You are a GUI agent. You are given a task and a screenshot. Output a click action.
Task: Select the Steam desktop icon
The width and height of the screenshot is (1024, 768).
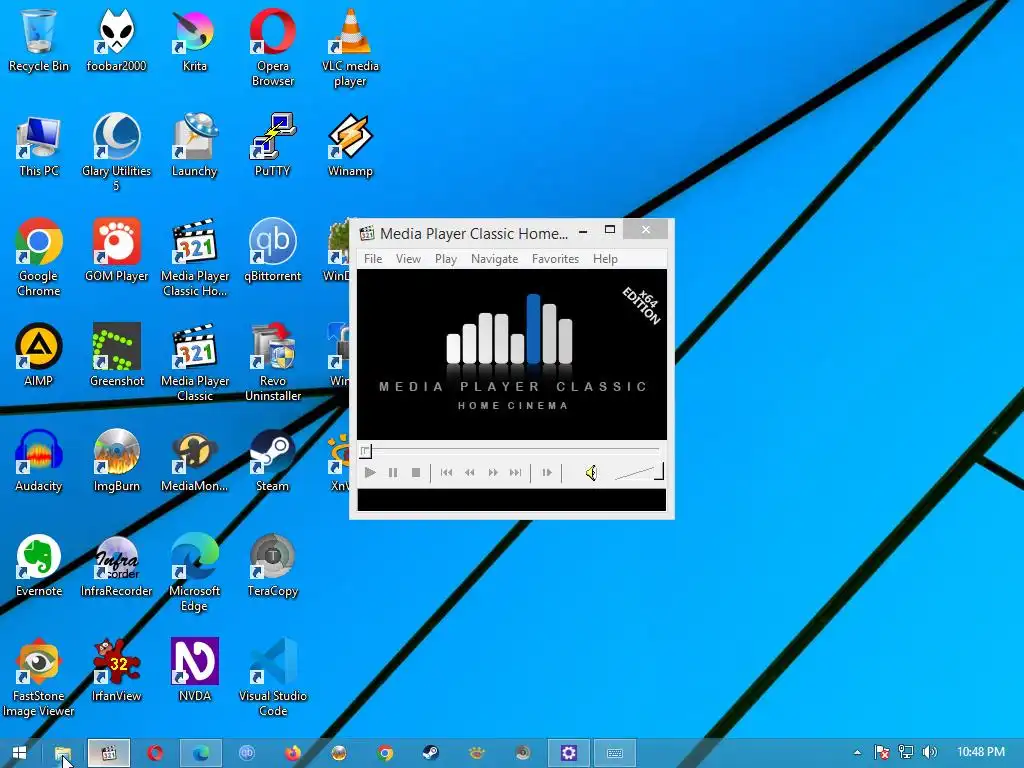[272, 460]
